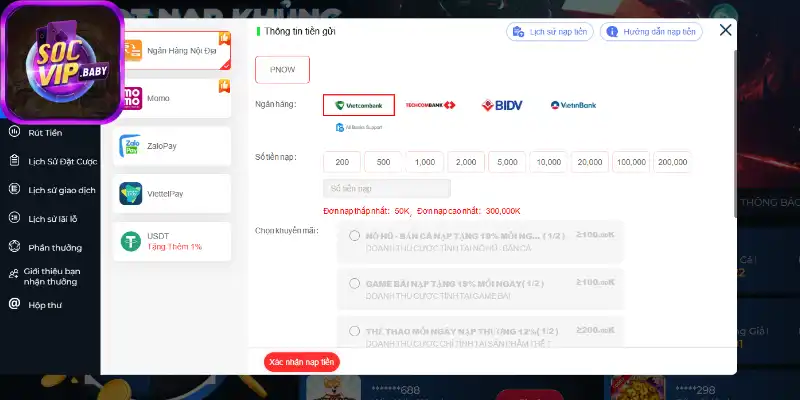Pick the 200,000 deposit amount
This screenshot has width=800, height=400.
(672, 162)
